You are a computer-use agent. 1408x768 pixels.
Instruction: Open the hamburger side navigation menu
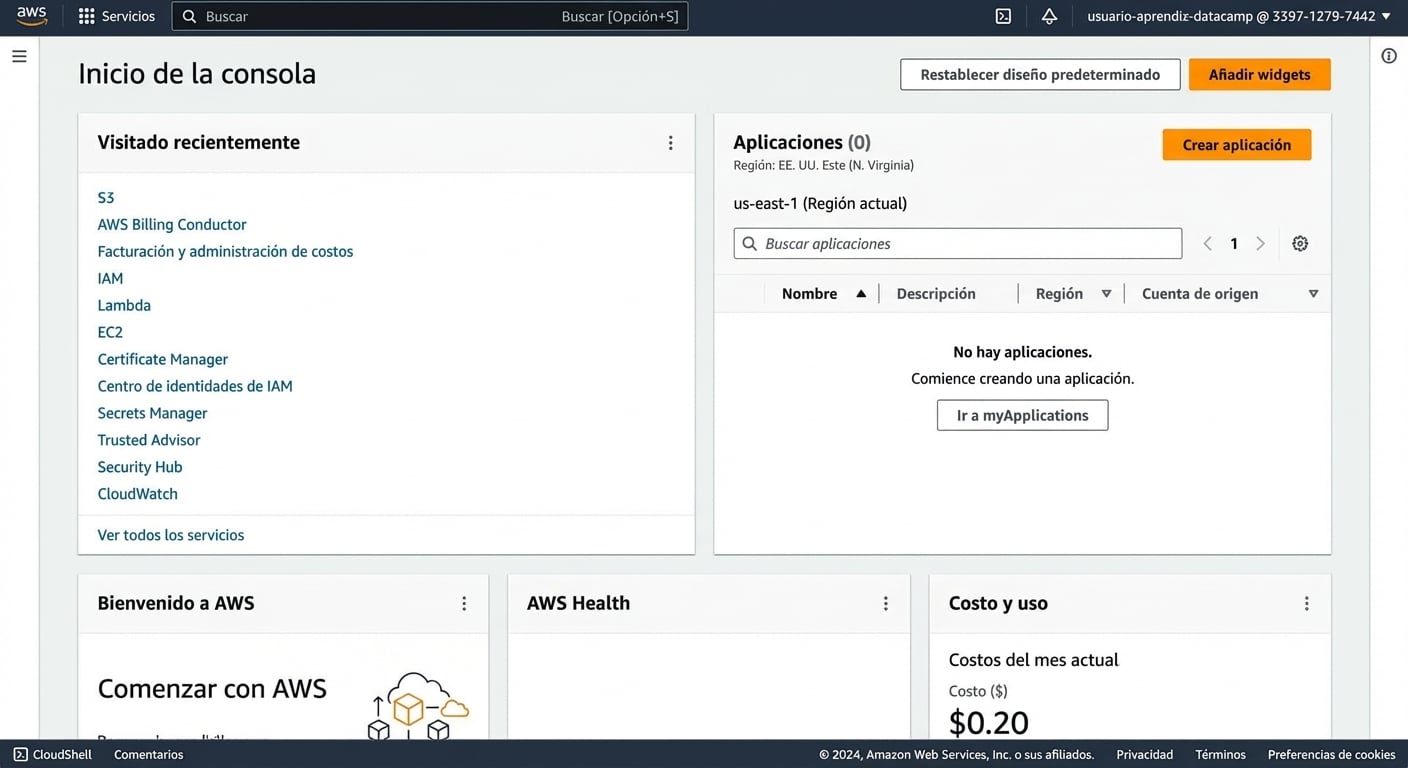tap(19, 56)
